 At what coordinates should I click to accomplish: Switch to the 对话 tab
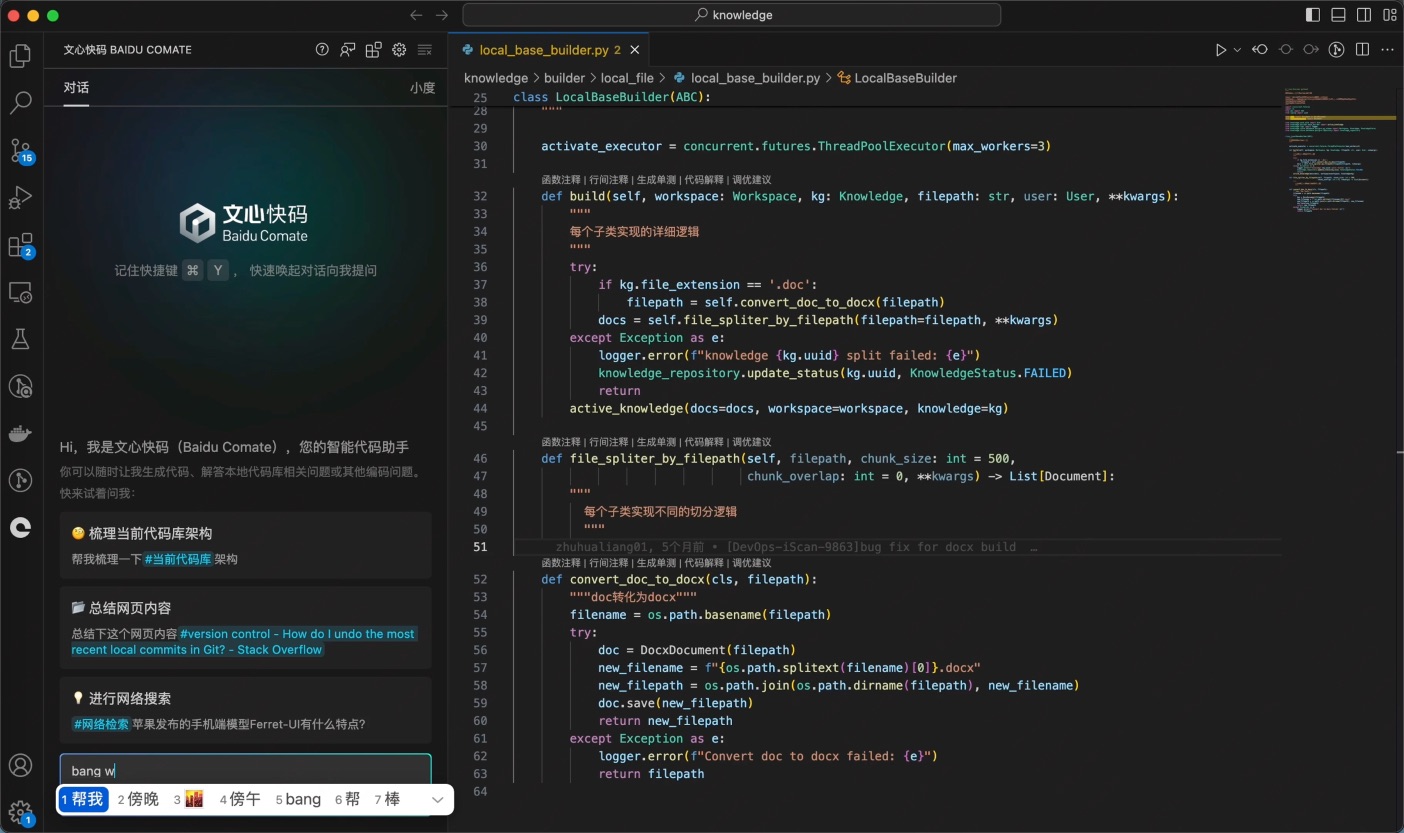click(x=76, y=87)
